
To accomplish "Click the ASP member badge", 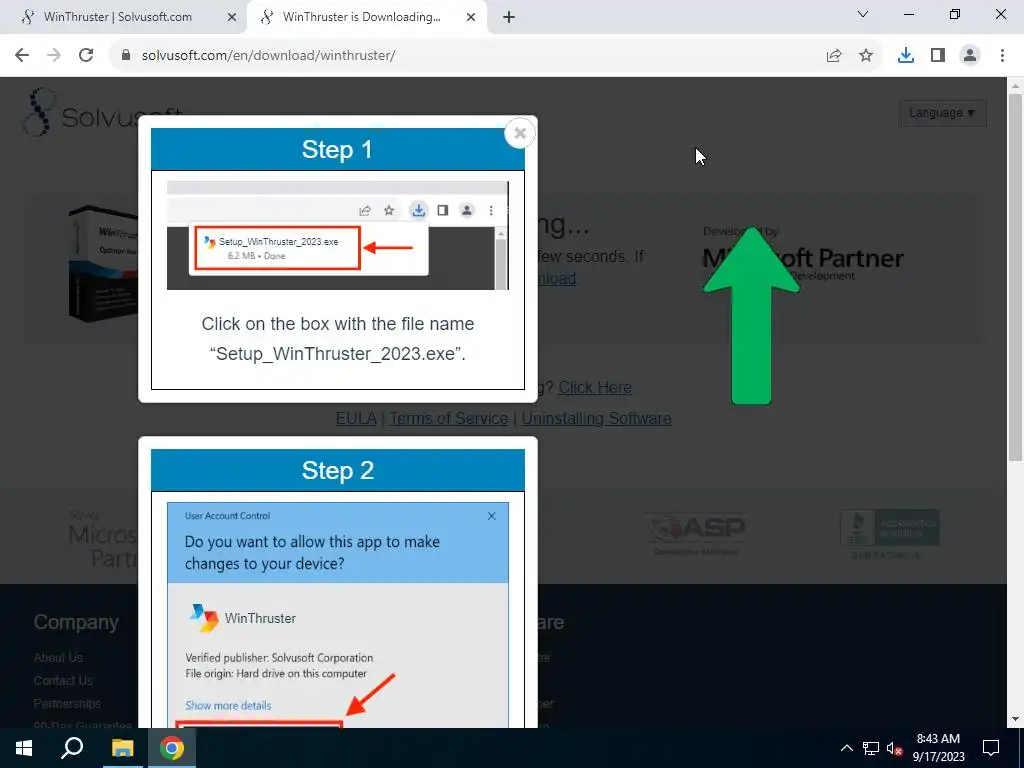I will (696, 534).
